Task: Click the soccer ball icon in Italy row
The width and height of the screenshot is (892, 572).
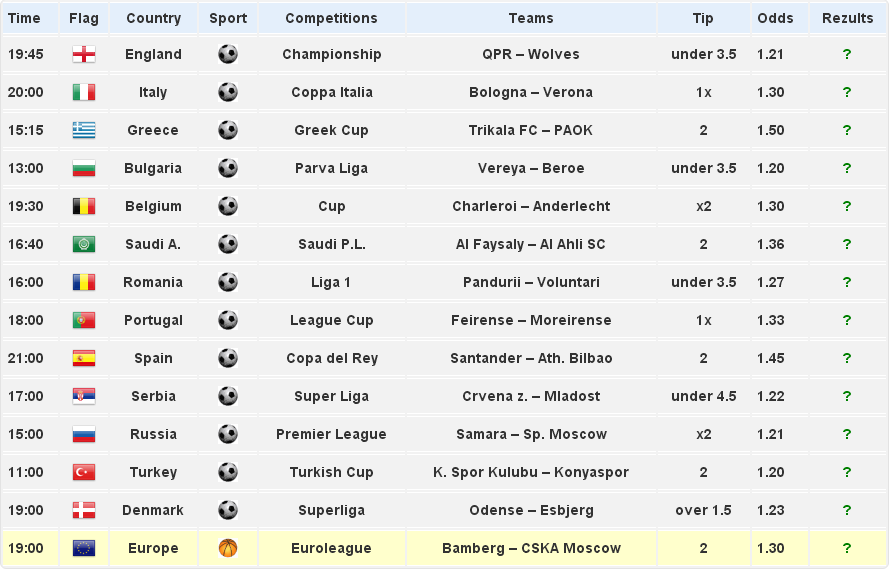Action: click(x=228, y=92)
